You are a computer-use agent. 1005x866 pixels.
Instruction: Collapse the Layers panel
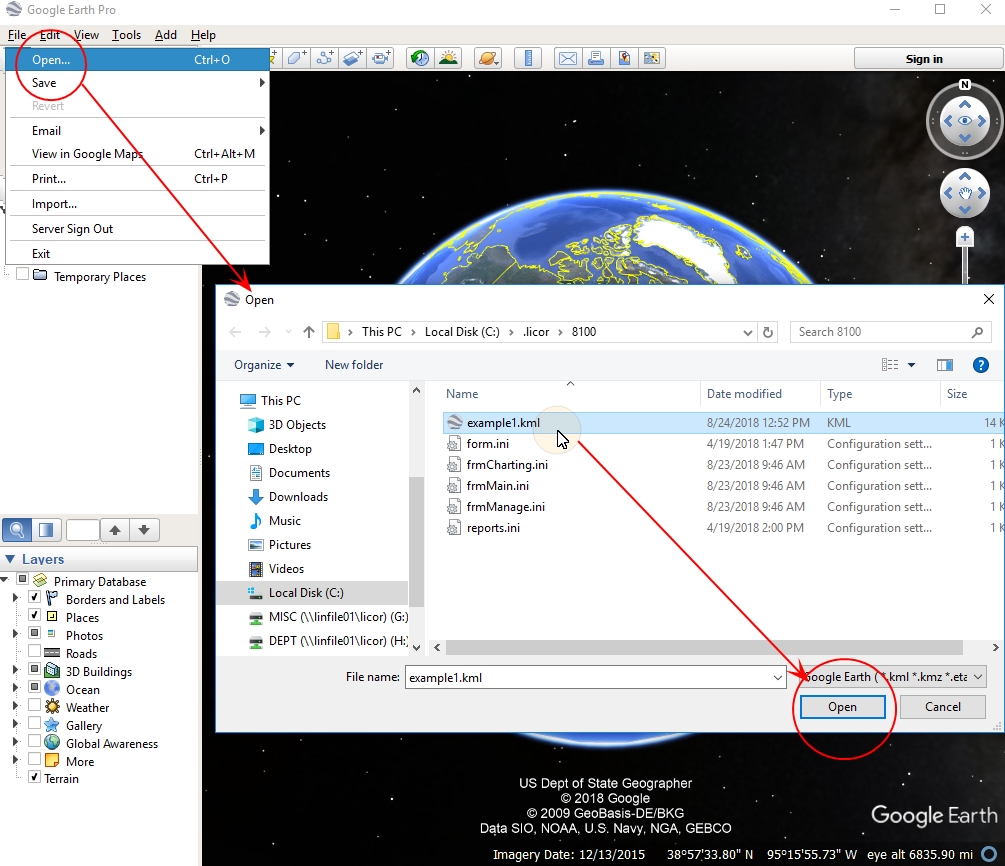tap(8, 559)
